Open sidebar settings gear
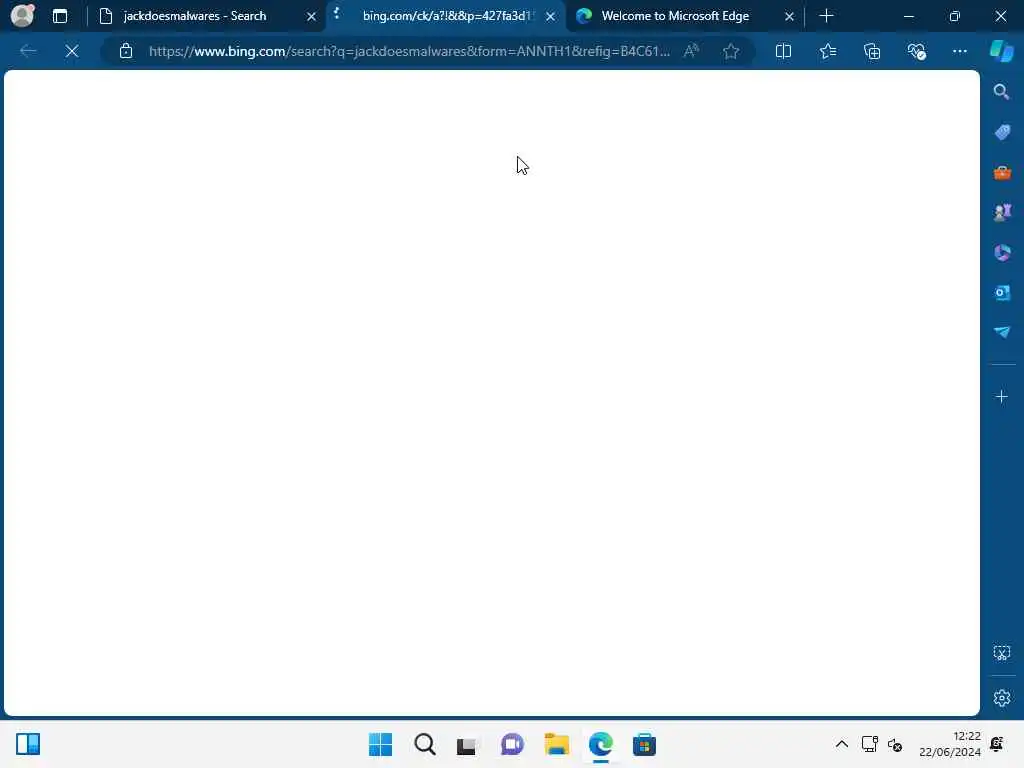Screen dimensions: 1024x768 [x=1002, y=698]
